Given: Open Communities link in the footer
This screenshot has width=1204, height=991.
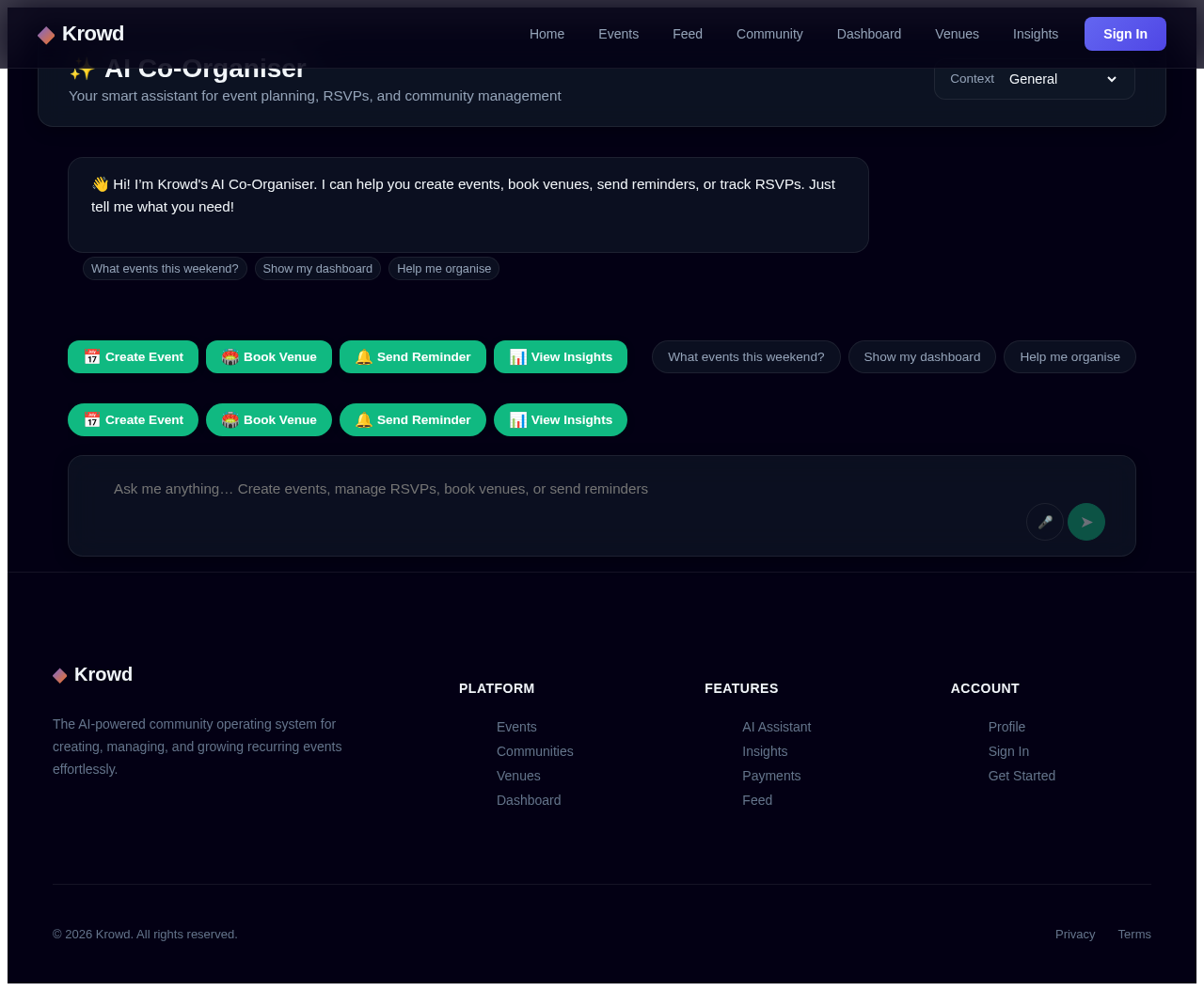Looking at the screenshot, I should coord(534,751).
